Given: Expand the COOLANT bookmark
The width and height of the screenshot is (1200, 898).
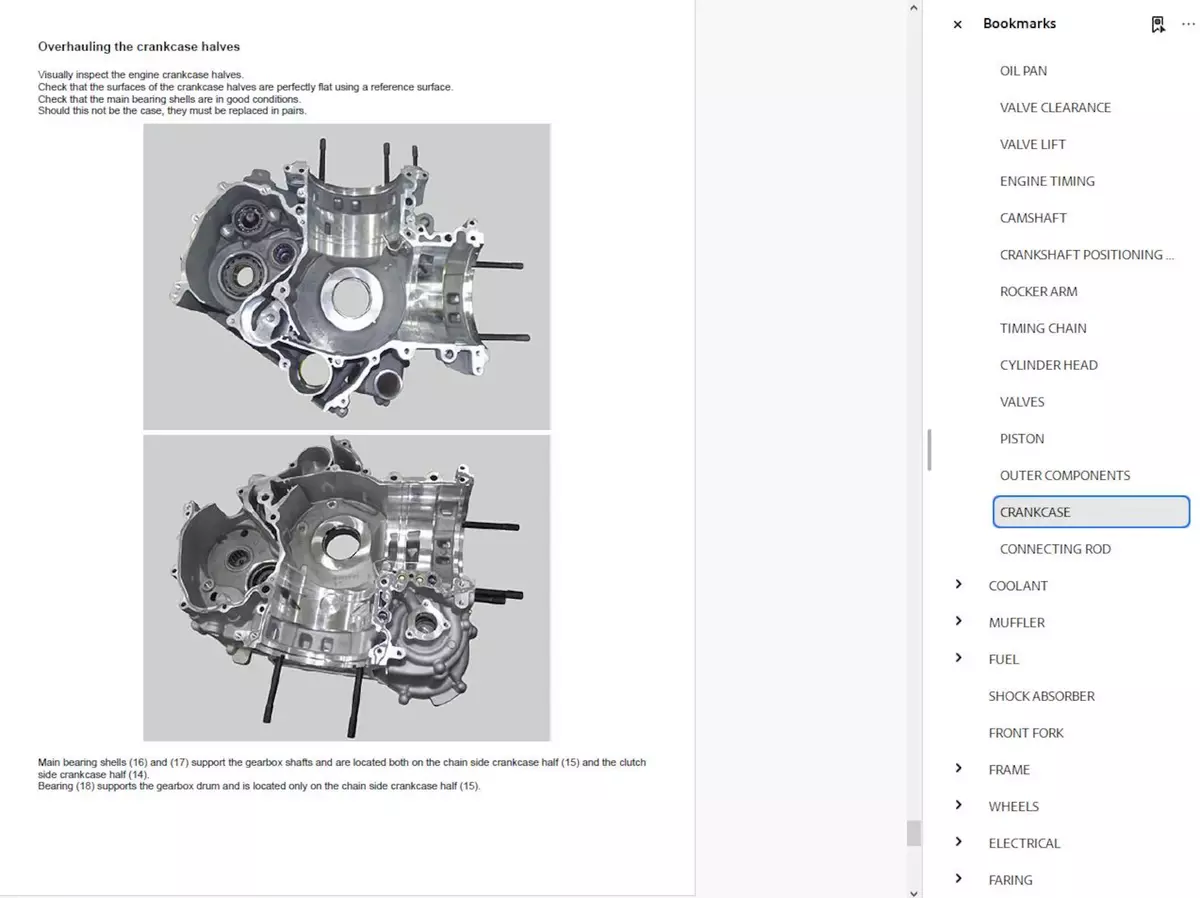Looking at the screenshot, I should 958,585.
